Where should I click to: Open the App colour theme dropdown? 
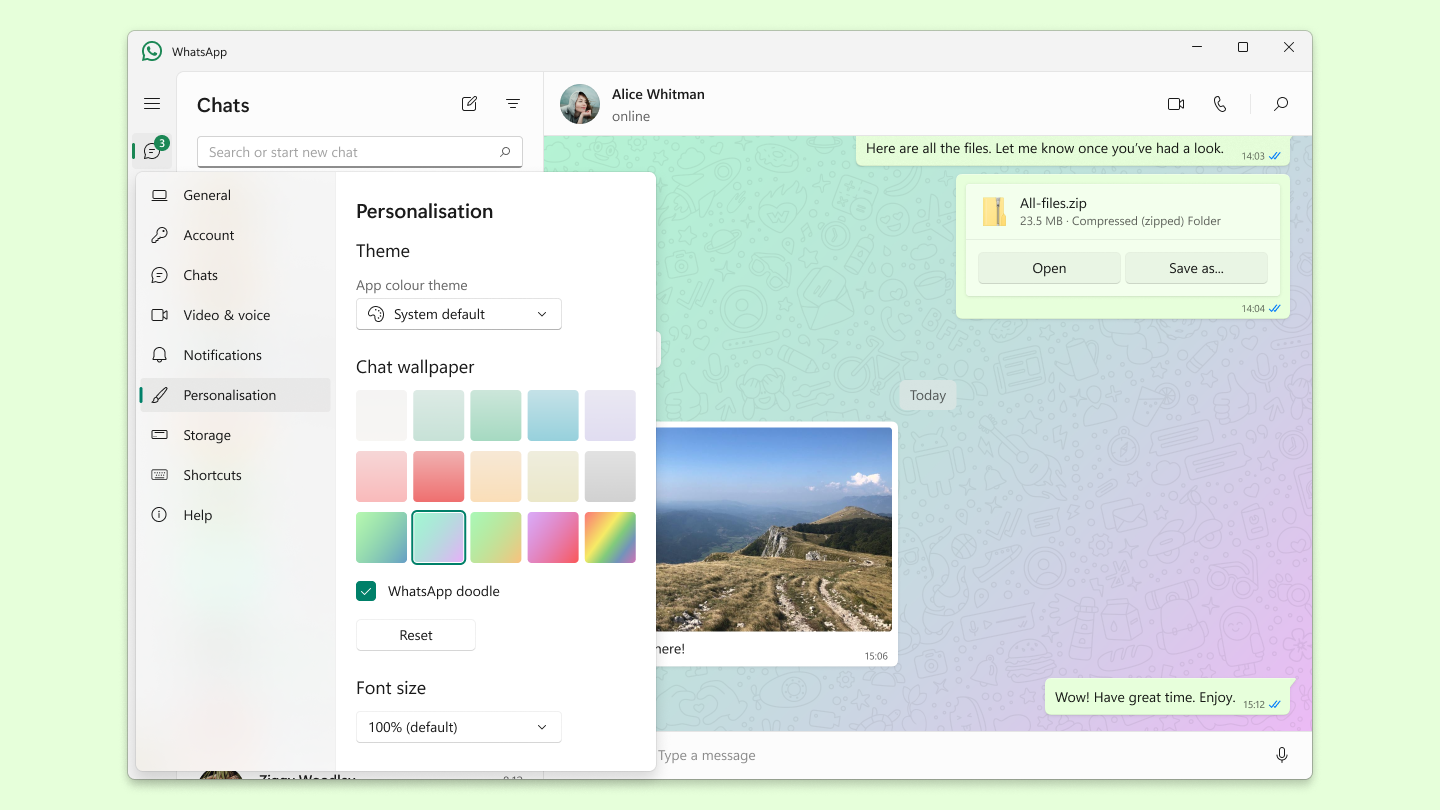pyautogui.click(x=458, y=313)
